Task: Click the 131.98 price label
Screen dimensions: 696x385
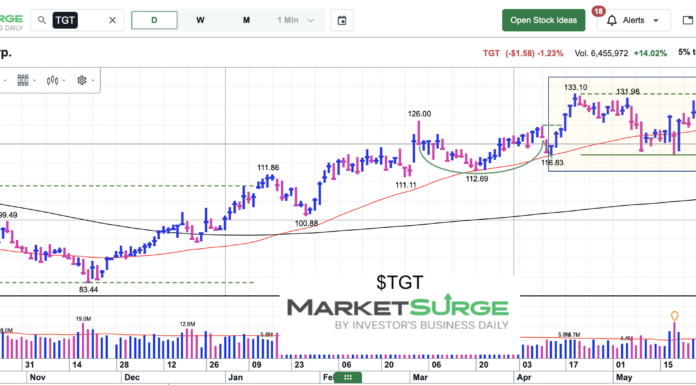Action: pyautogui.click(x=628, y=91)
